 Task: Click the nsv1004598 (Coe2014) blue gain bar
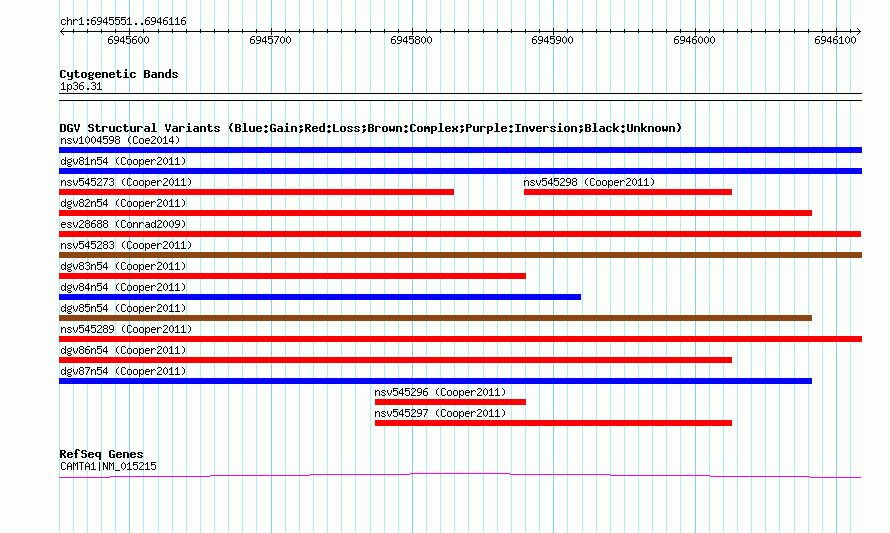coord(460,150)
